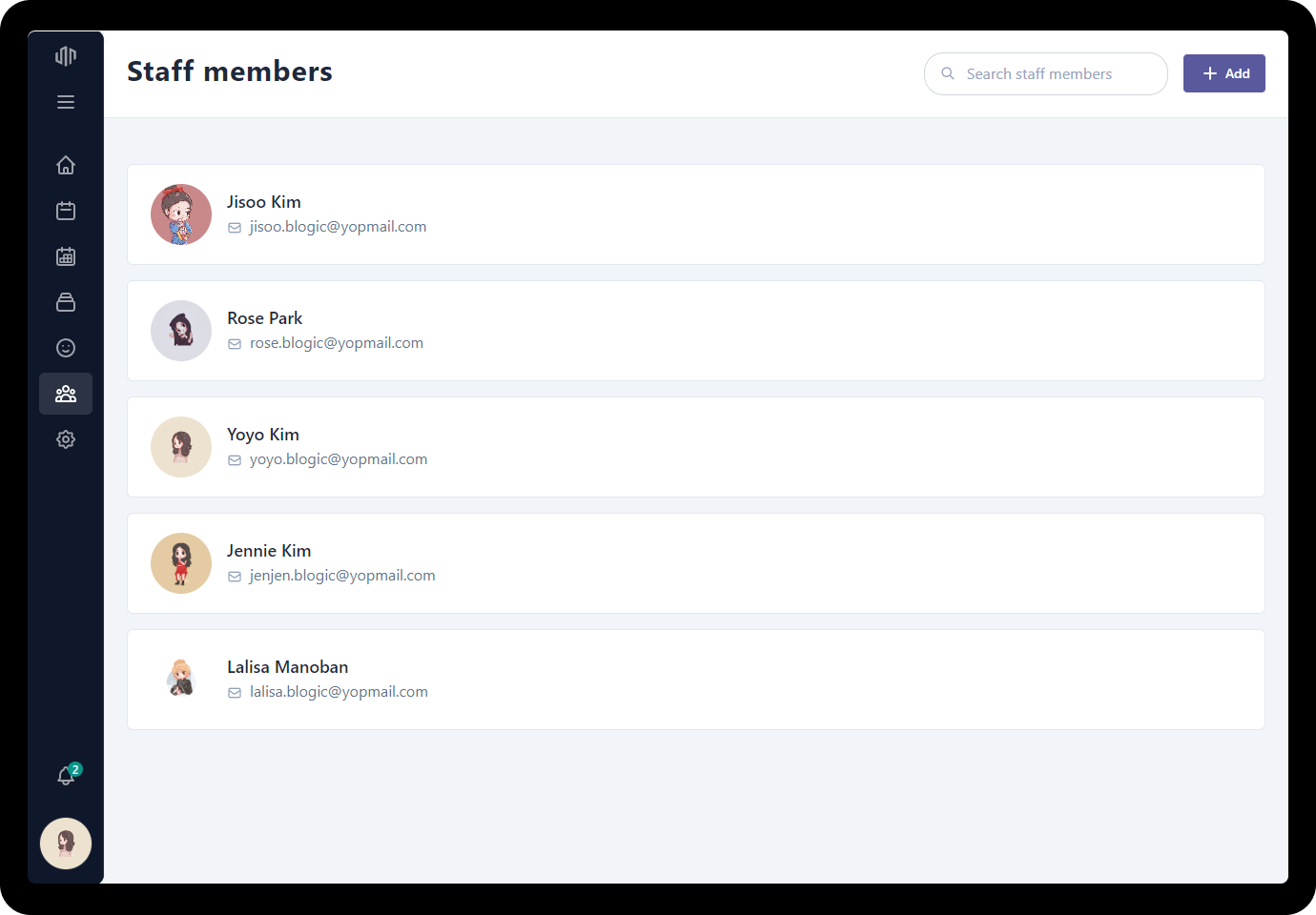Image resolution: width=1316 pixels, height=915 pixels.
Task: Click the email icon beside lalisa.blogic@yopmail.com
Action: [x=235, y=693]
